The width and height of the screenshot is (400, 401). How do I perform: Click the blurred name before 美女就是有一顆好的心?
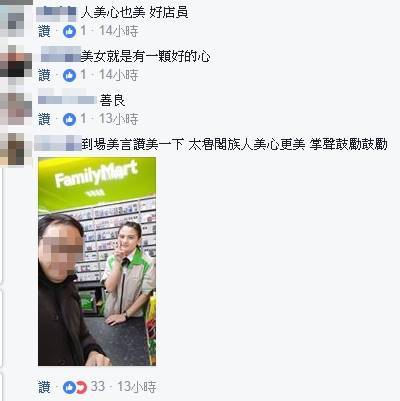pyautogui.click(x=61, y=55)
